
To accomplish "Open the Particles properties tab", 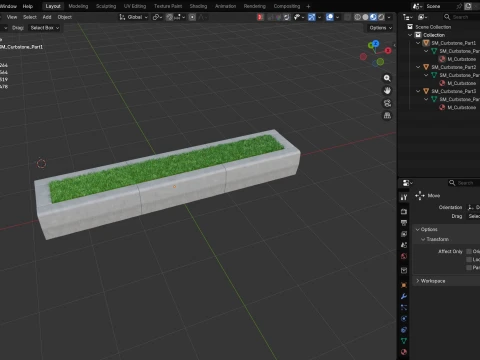I will pyautogui.click(x=404, y=307).
